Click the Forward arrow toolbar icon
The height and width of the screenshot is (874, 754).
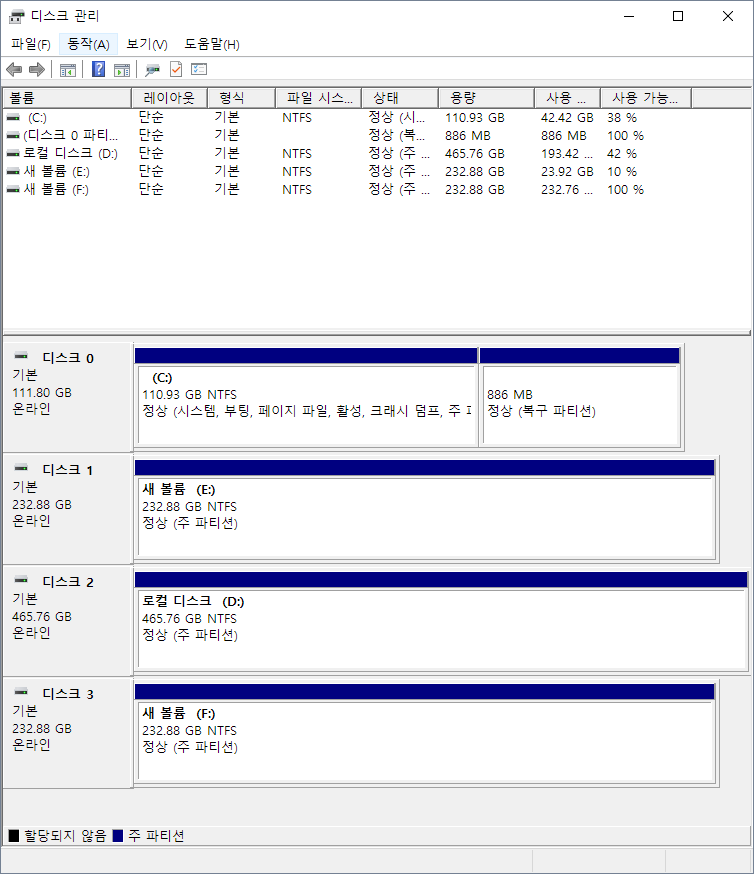pos(37,69)
